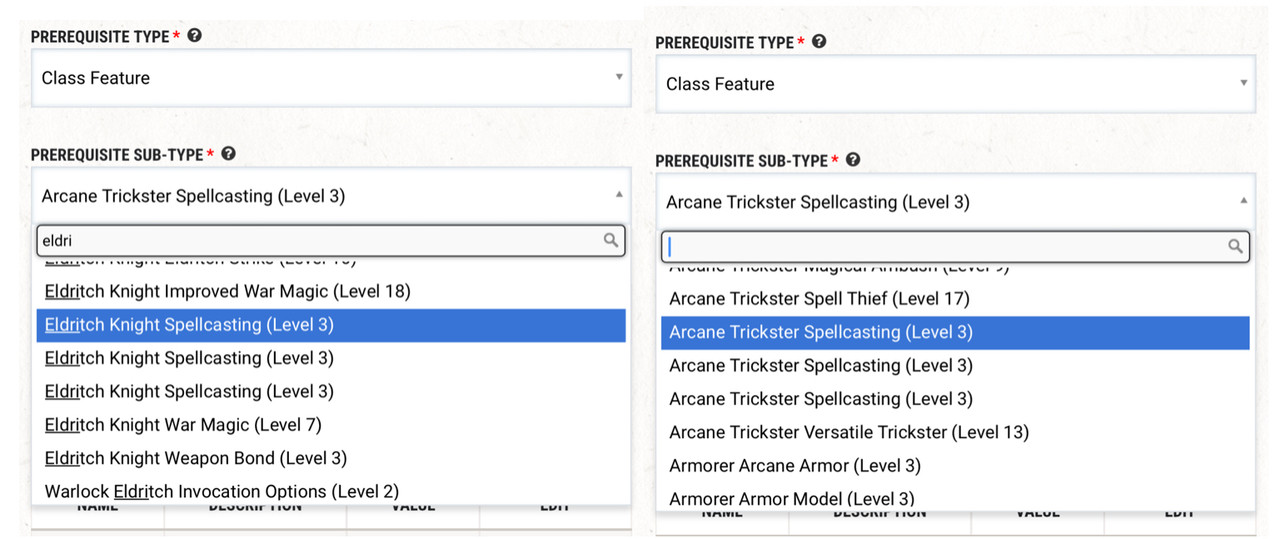Screen dimensions: 1280x539
Task: Select the highlighted Arcane Trickster Spellcasting (Level 3) option
Action: [x=955, y=332]
